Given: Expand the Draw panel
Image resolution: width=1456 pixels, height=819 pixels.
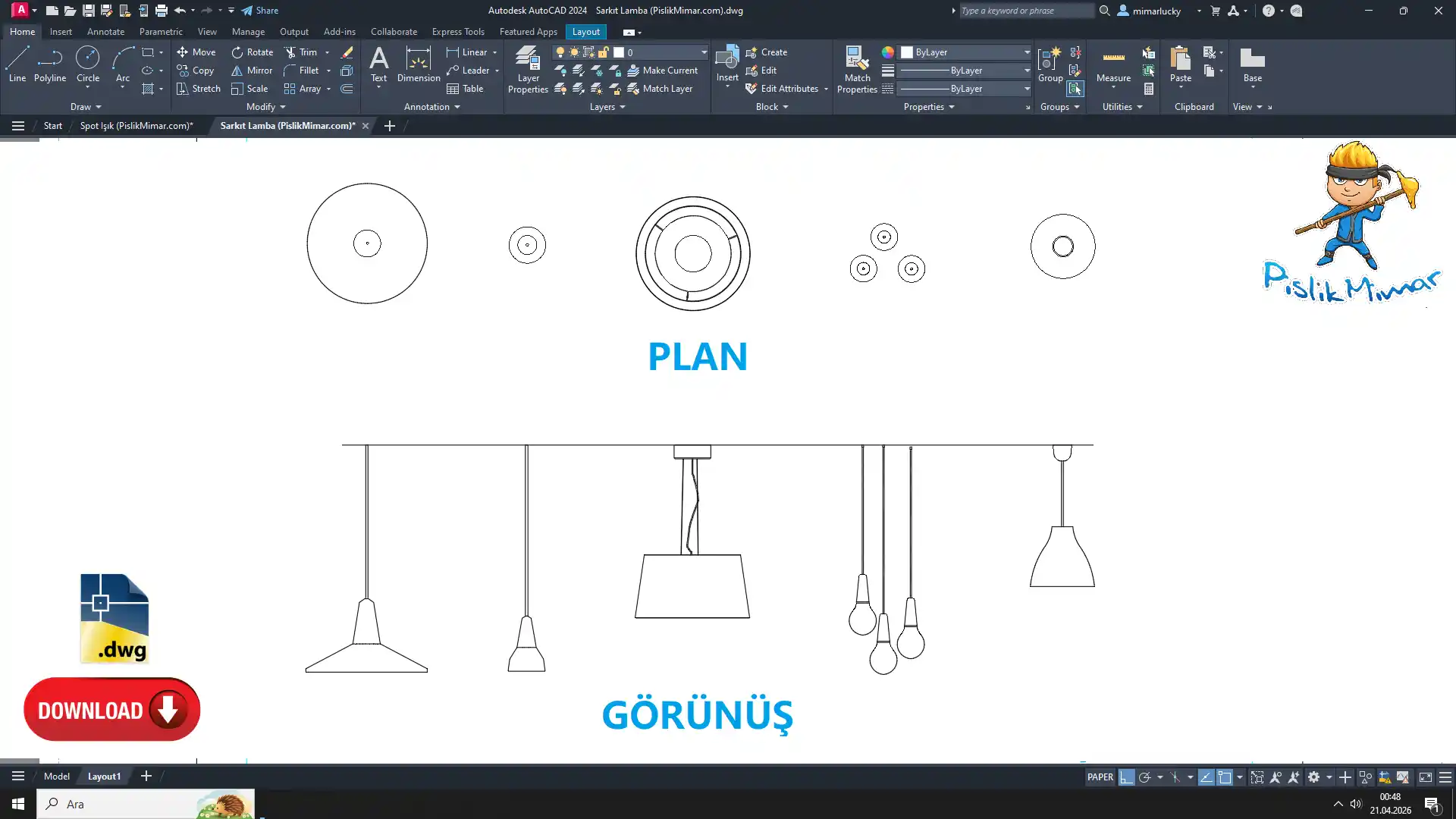Looking at the screenshot, I should pos(86,107).
